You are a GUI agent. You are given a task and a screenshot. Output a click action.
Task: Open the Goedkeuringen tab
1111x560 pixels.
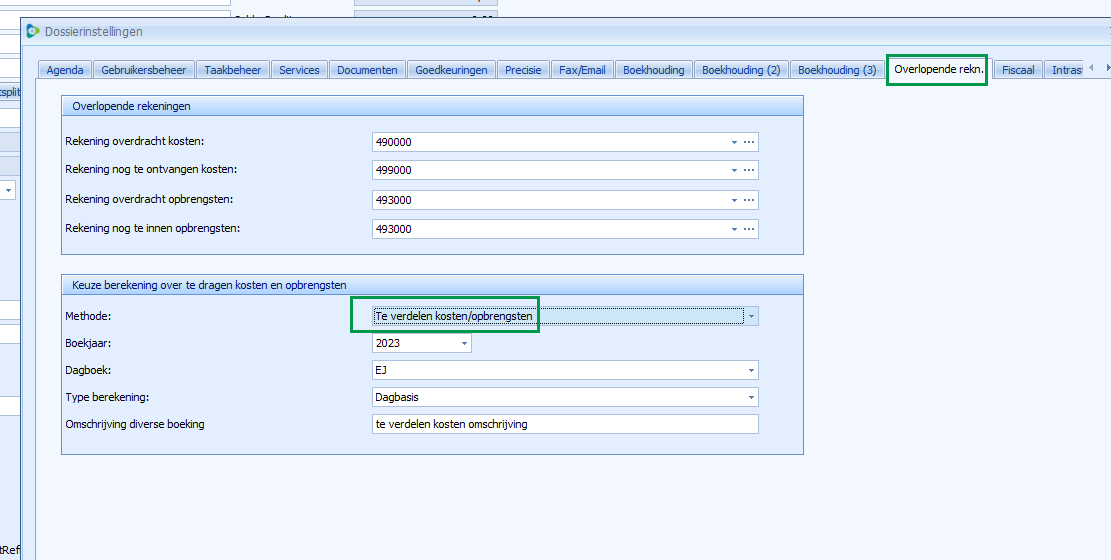(x=451, y=70)
